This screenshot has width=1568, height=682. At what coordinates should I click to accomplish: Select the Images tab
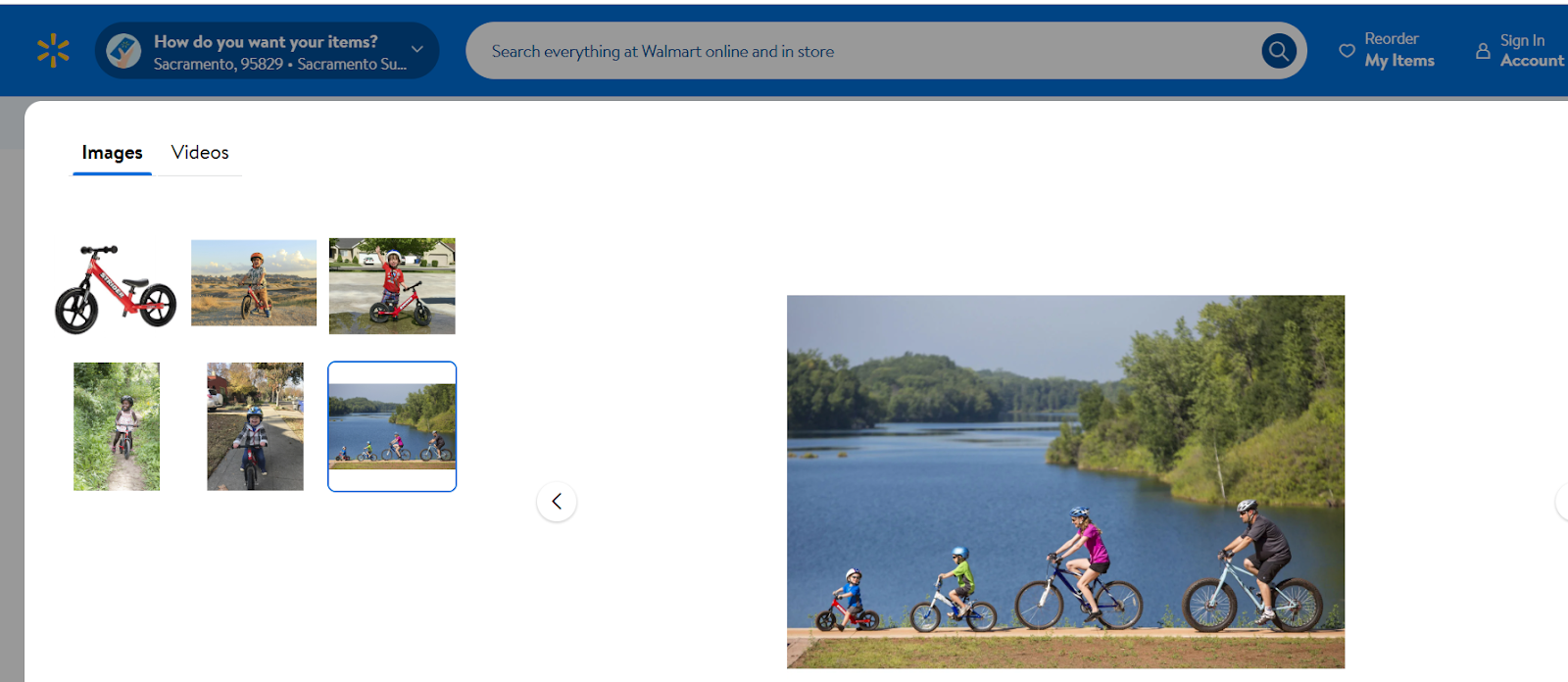112,153
